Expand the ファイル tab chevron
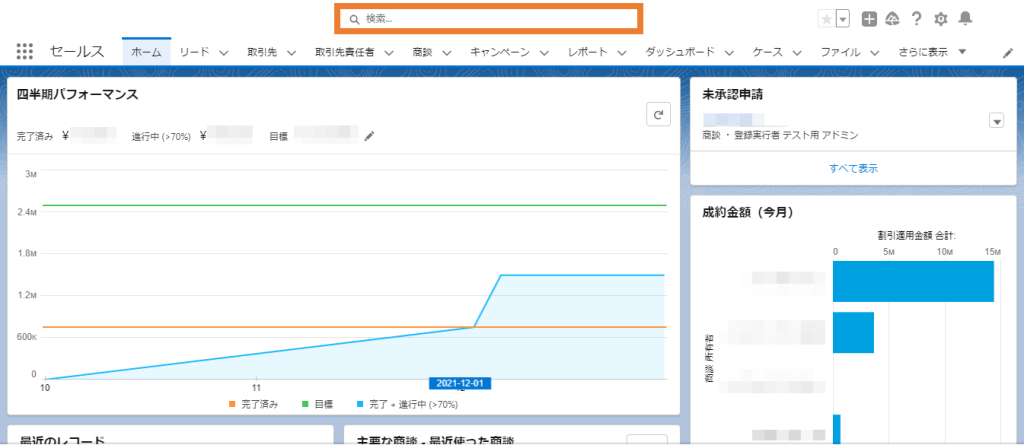 (874, 53)
